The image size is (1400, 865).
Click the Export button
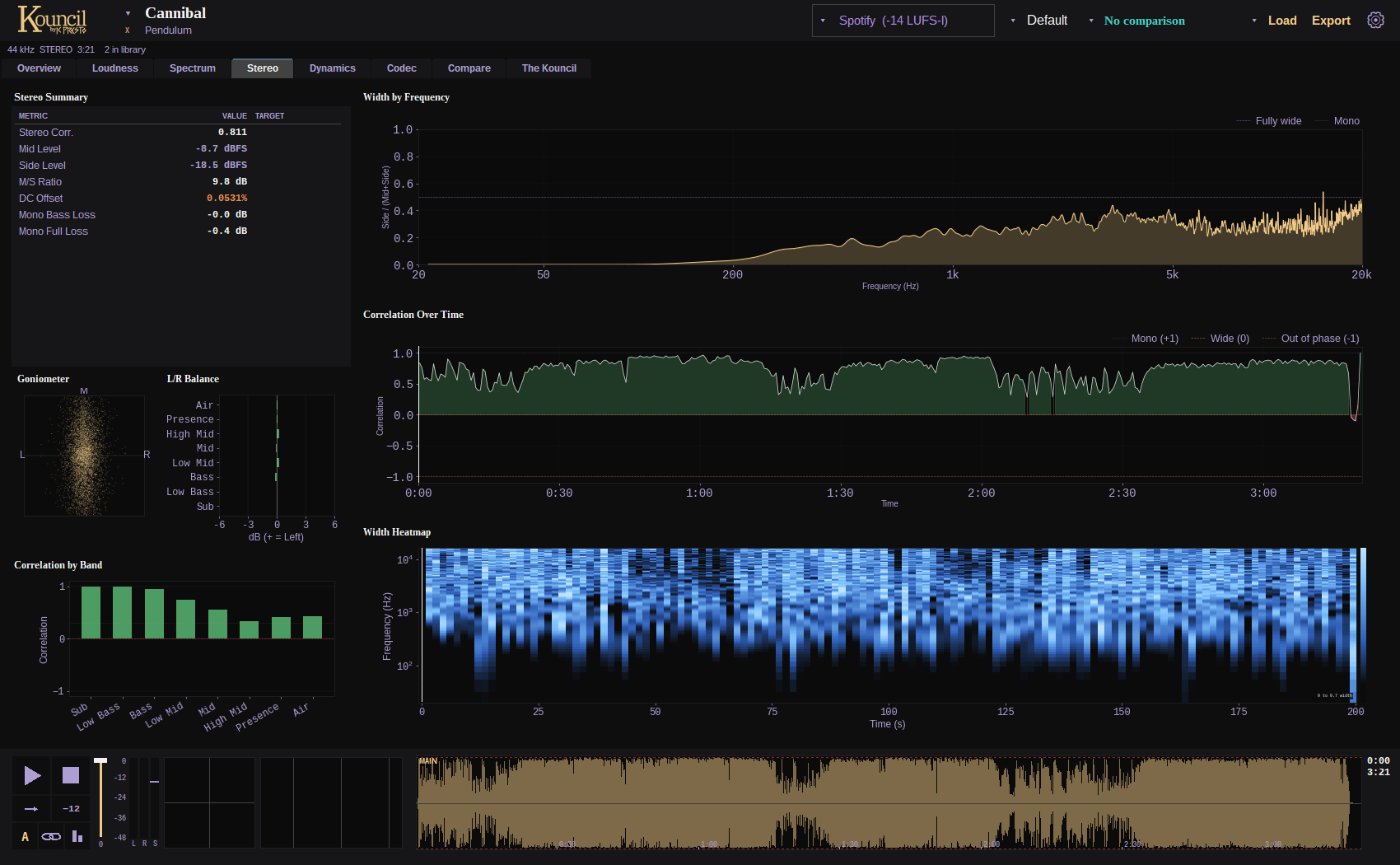point(1331,21)
